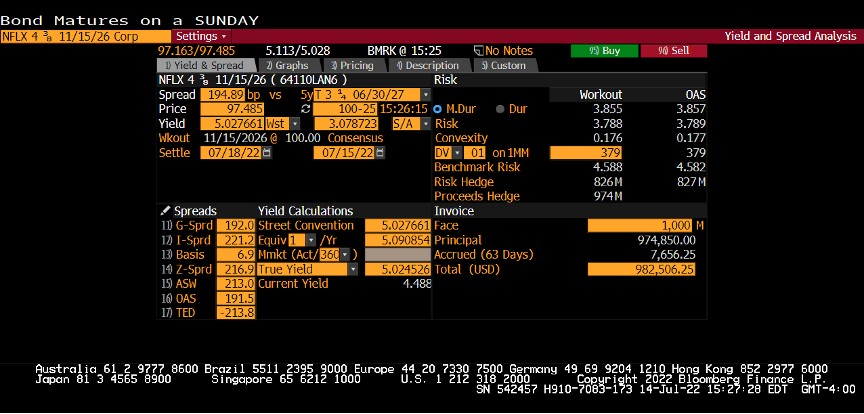864x414 pixels.
Task: Open the Settings dropdown menu
Action: click(x=201, y=36)
